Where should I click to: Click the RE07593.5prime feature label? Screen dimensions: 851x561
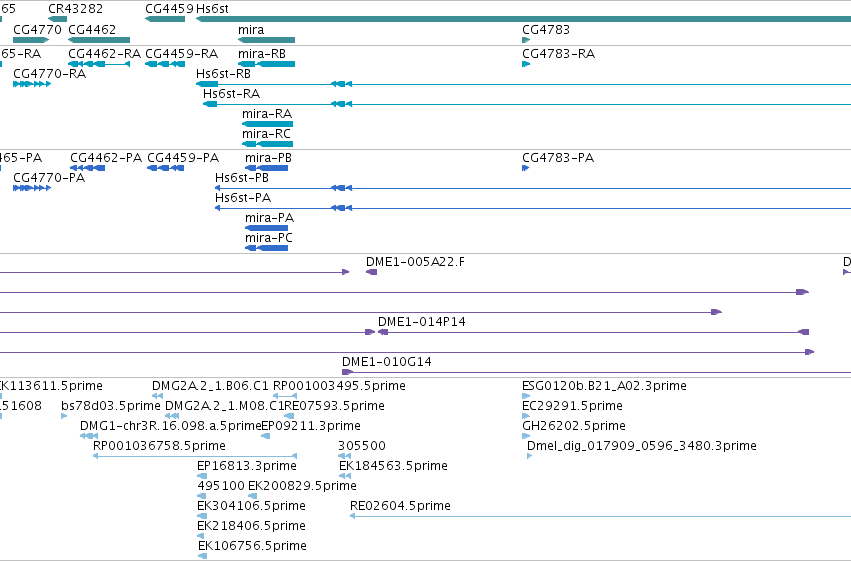pyautogui.click(x=334, y=406)
